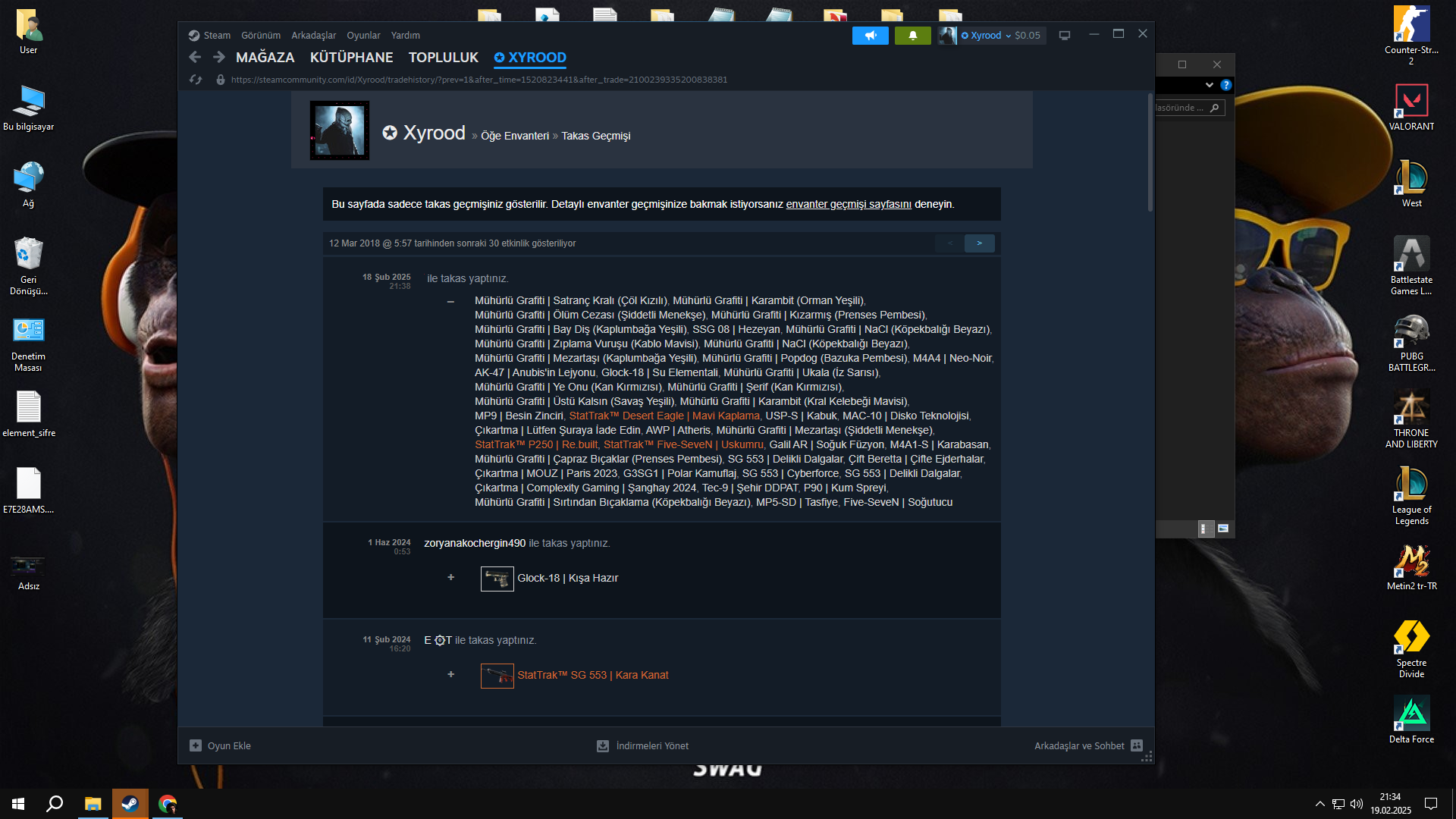Viewport: 1456px width, 819px height.
Task: Expand the Glock-18 Kışa Hazır trade entry
Action: [x=450, y=577]
